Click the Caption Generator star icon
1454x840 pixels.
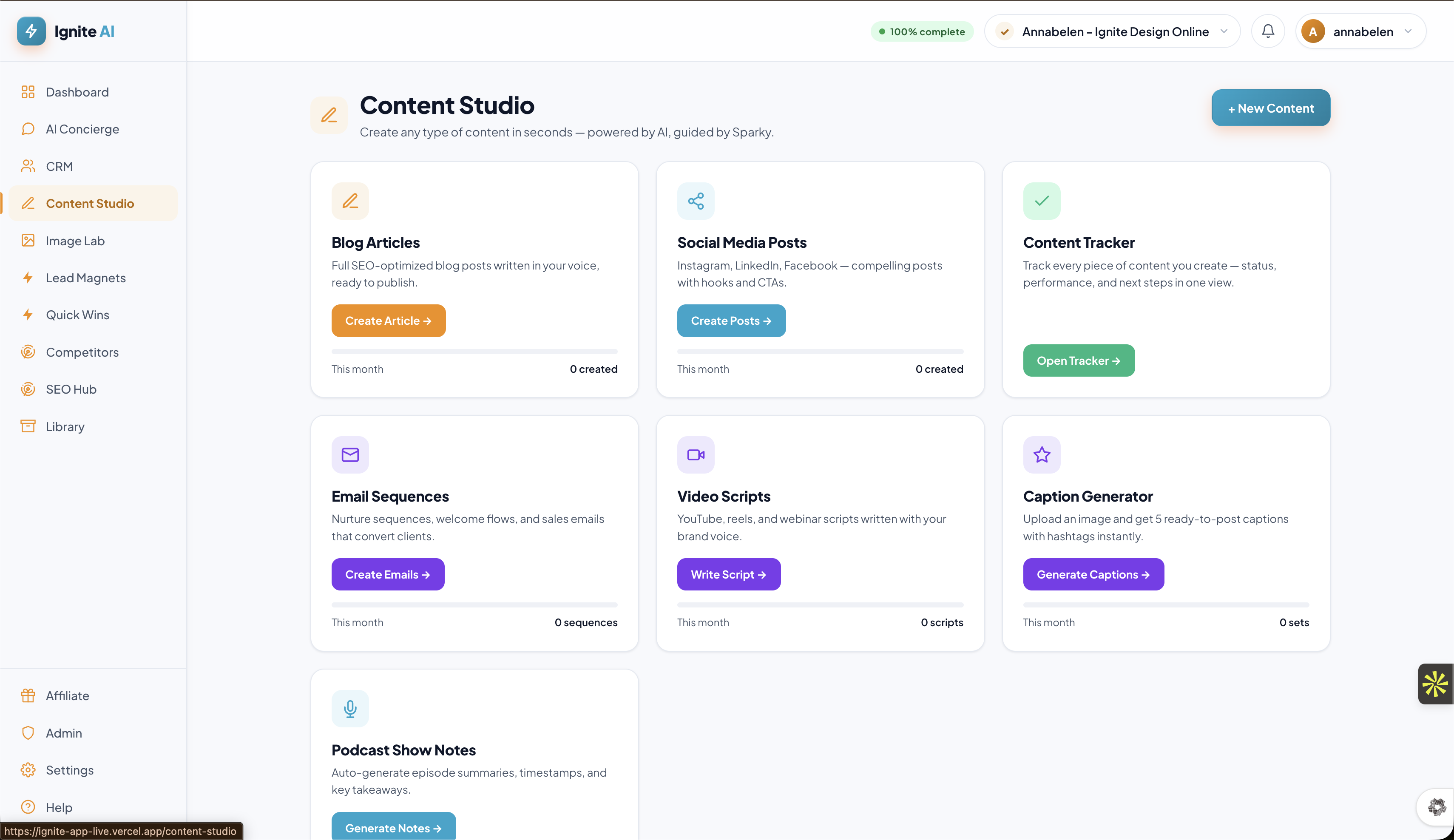(x=1042, y=454)
